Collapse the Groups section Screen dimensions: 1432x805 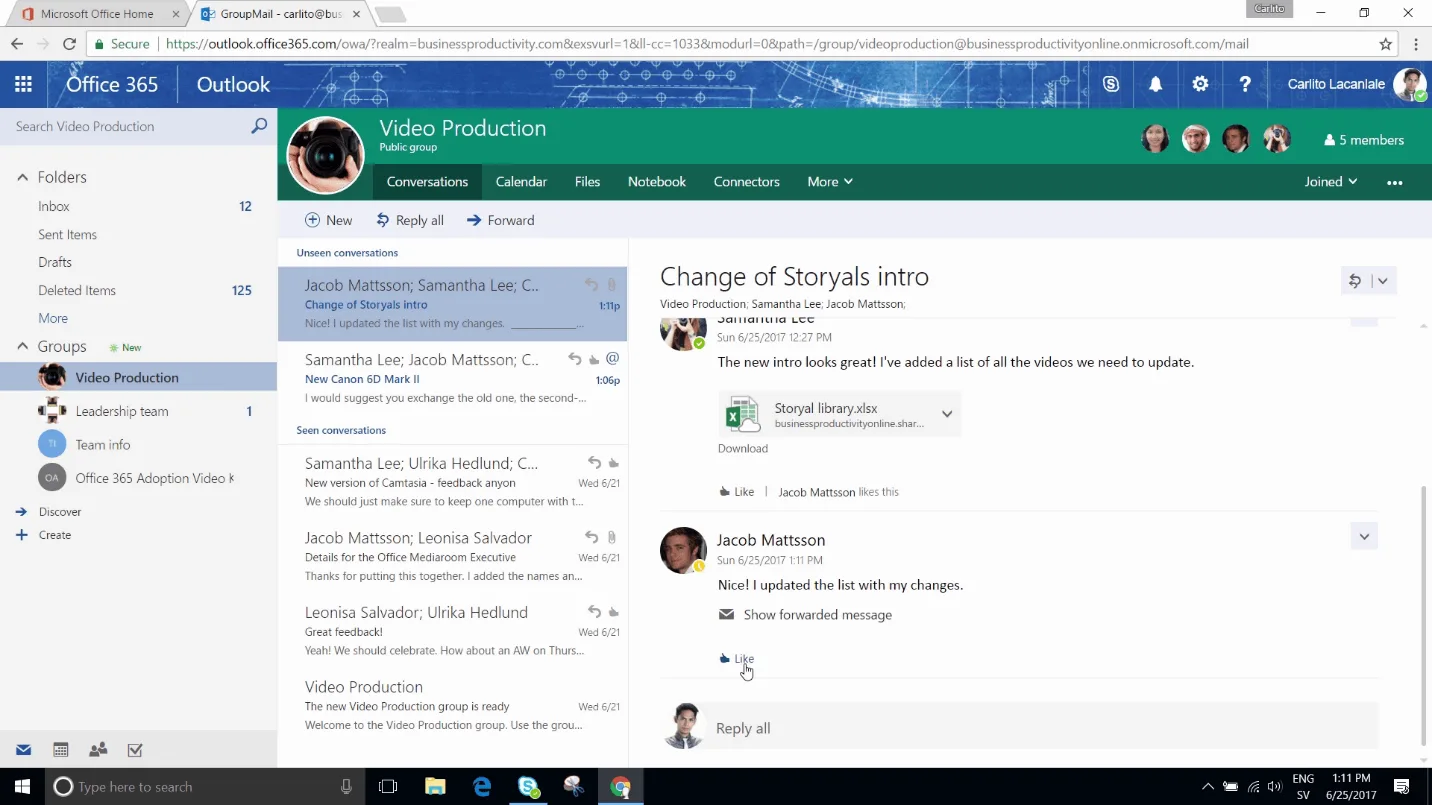[22, 346]
